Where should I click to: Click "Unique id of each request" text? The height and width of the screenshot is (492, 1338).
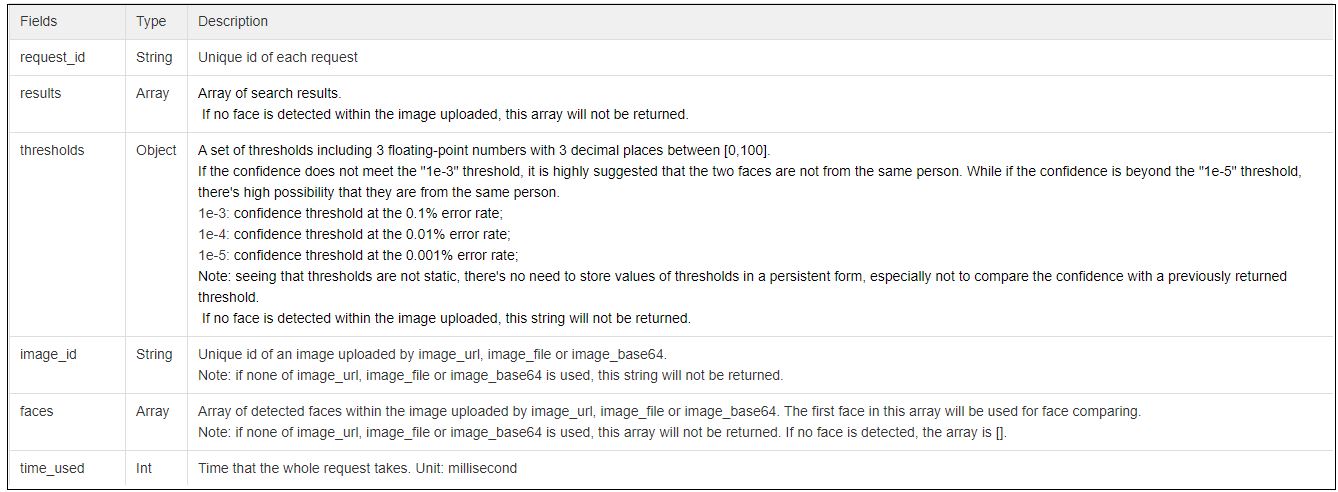(278, 57)
